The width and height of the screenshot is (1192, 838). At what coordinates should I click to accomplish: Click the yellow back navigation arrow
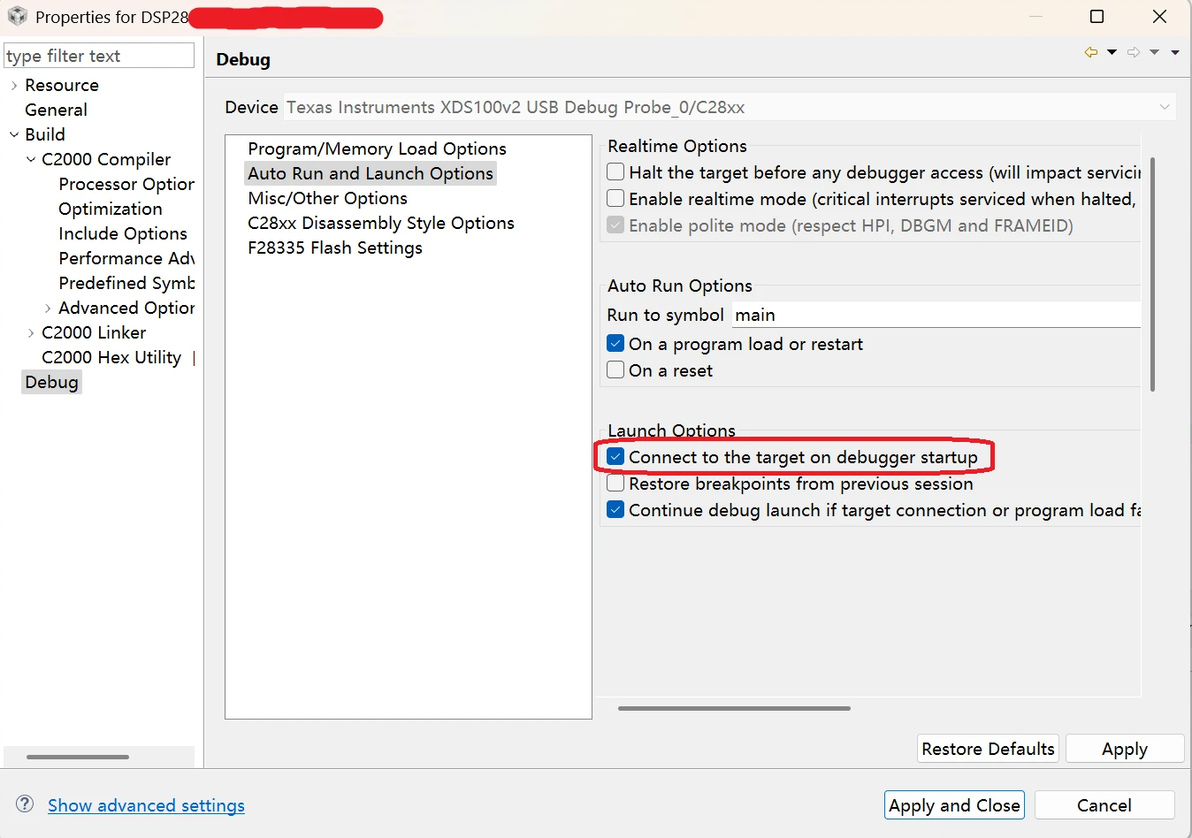(x=1091, y=53)
